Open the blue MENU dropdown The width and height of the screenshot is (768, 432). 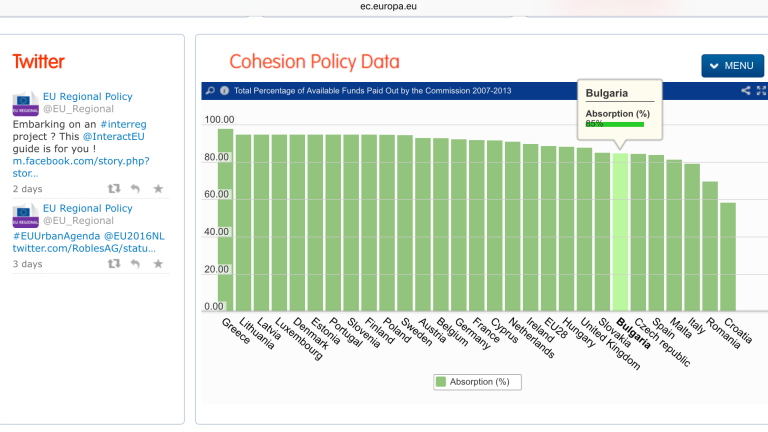pos(732,66)
